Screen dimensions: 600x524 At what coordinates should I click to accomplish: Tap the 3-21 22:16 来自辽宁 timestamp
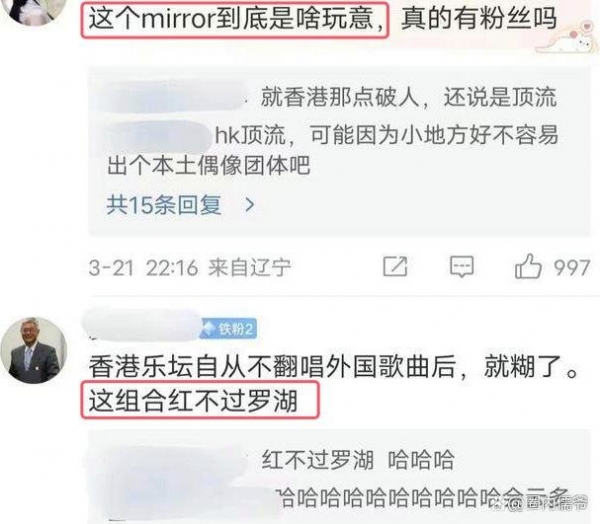click(x=190, y=267)
